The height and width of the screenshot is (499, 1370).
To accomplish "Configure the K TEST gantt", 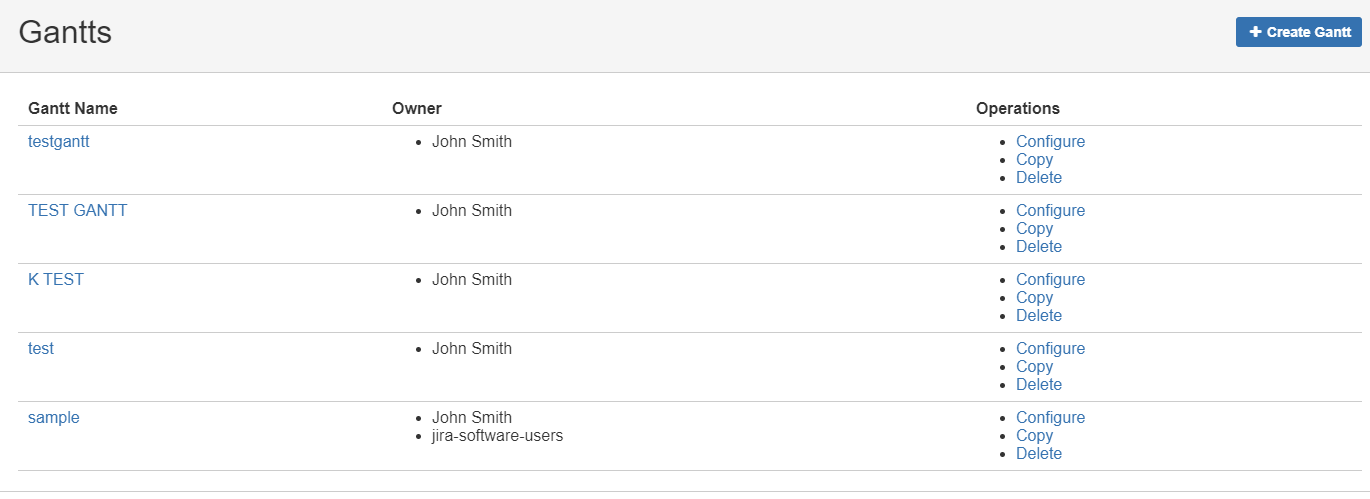I will pyautogui.click(x=1050, y=280).
